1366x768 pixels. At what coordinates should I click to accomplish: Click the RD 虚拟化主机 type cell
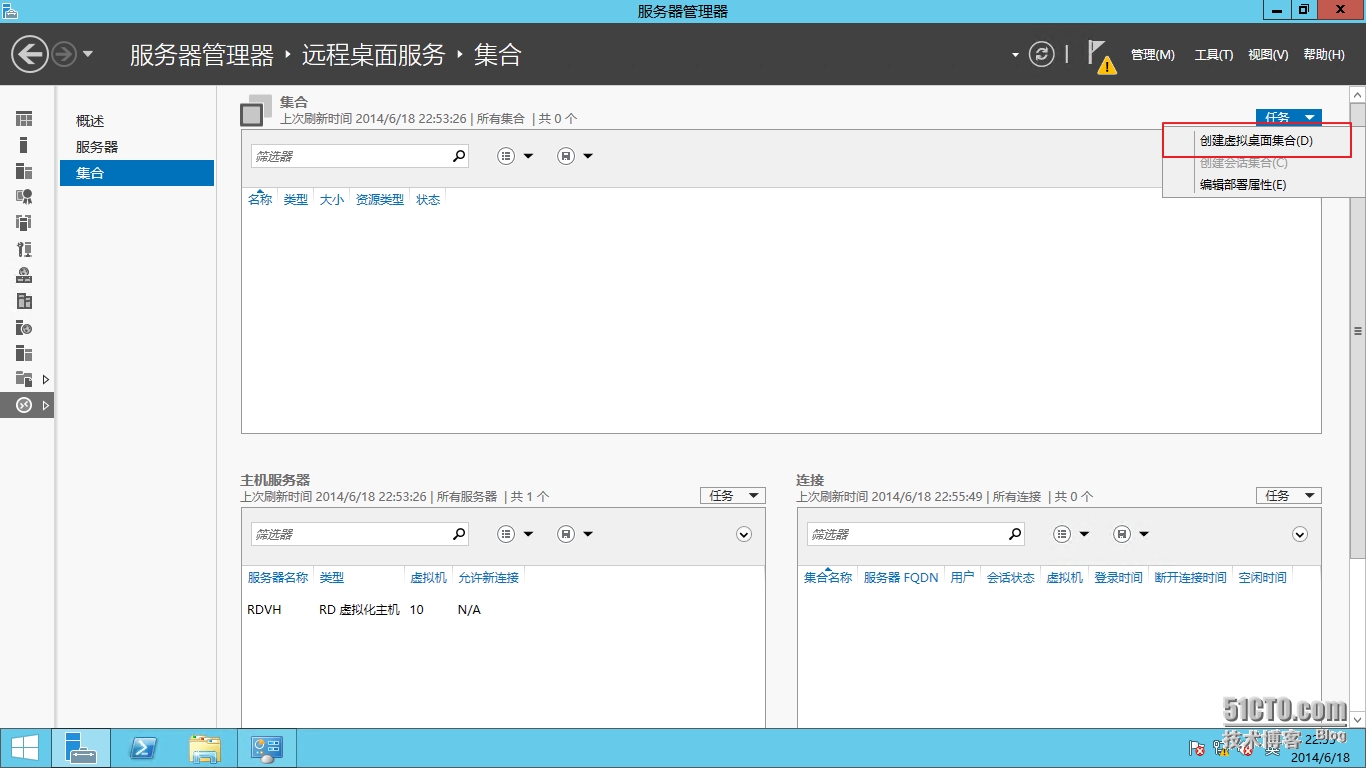(359, 609)
